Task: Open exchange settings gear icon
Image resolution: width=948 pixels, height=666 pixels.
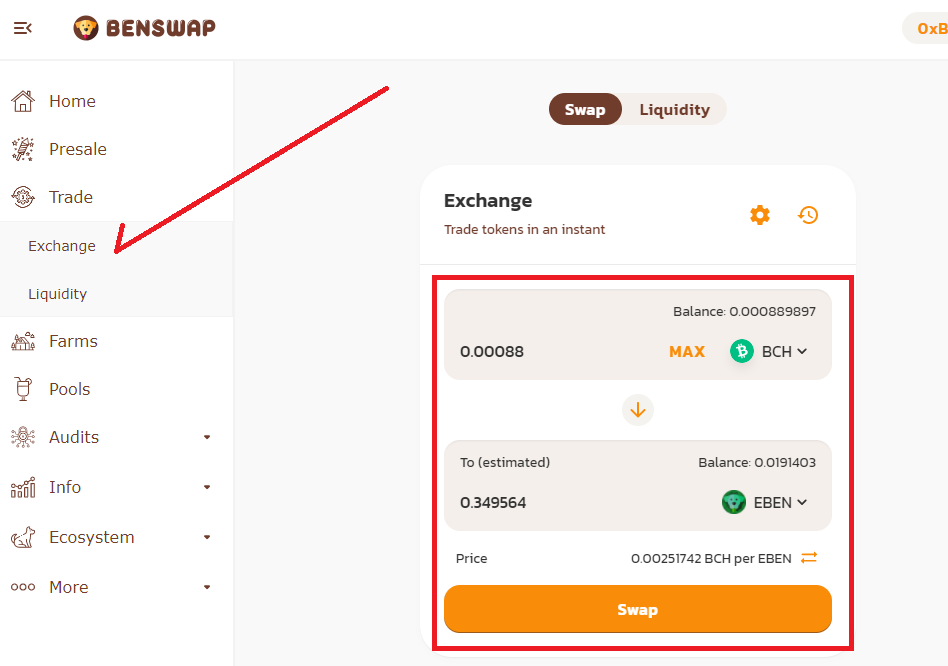Action: tap(760, 215)
